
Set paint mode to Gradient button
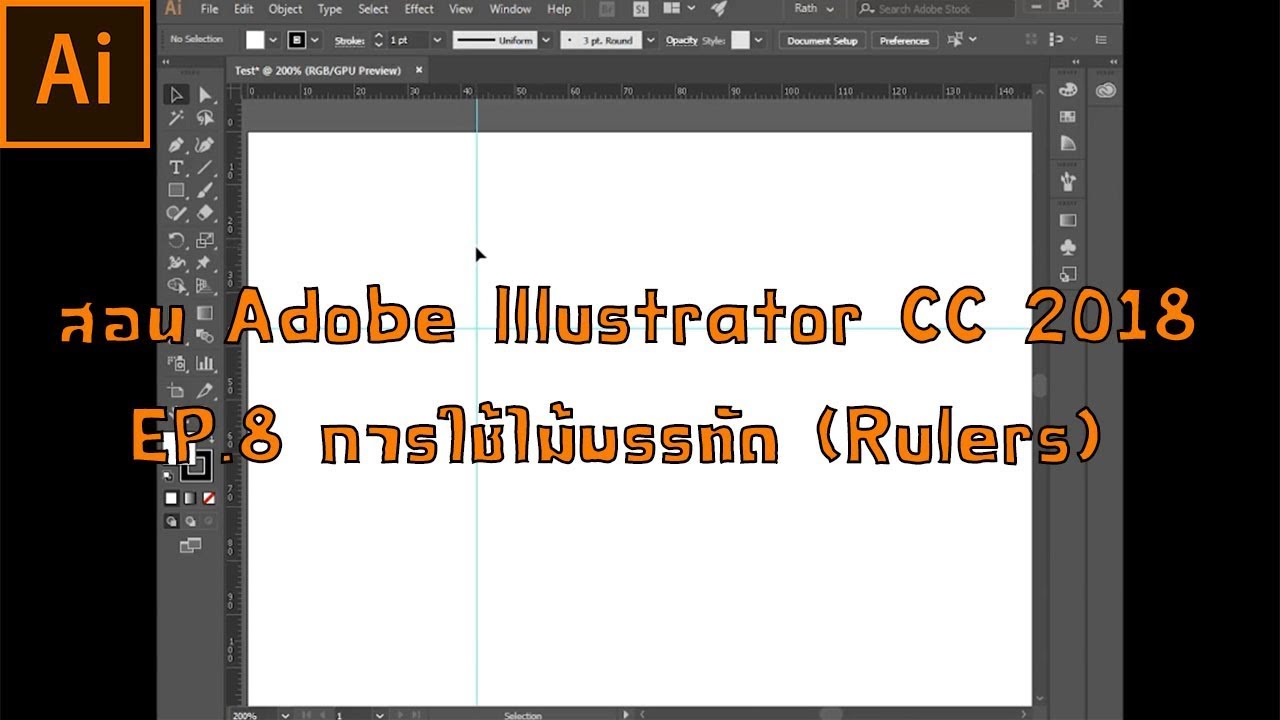(190, 498)
